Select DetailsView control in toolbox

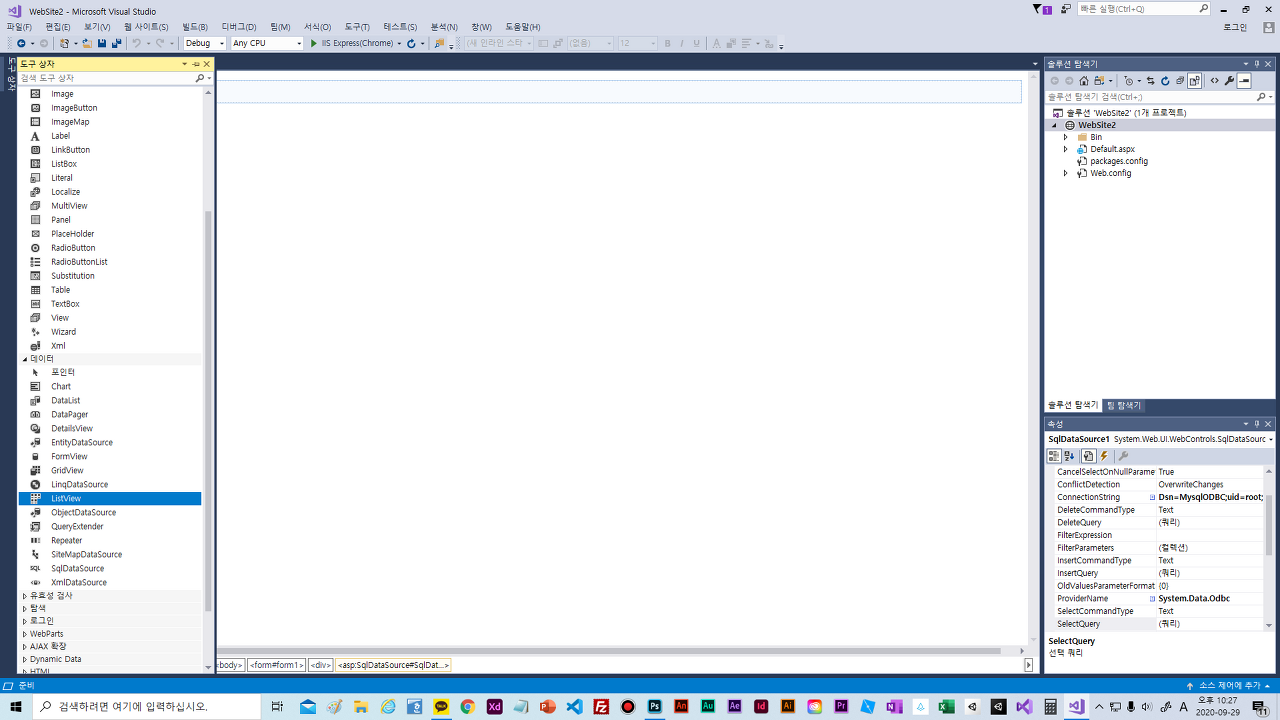click(x=110, y=428)
